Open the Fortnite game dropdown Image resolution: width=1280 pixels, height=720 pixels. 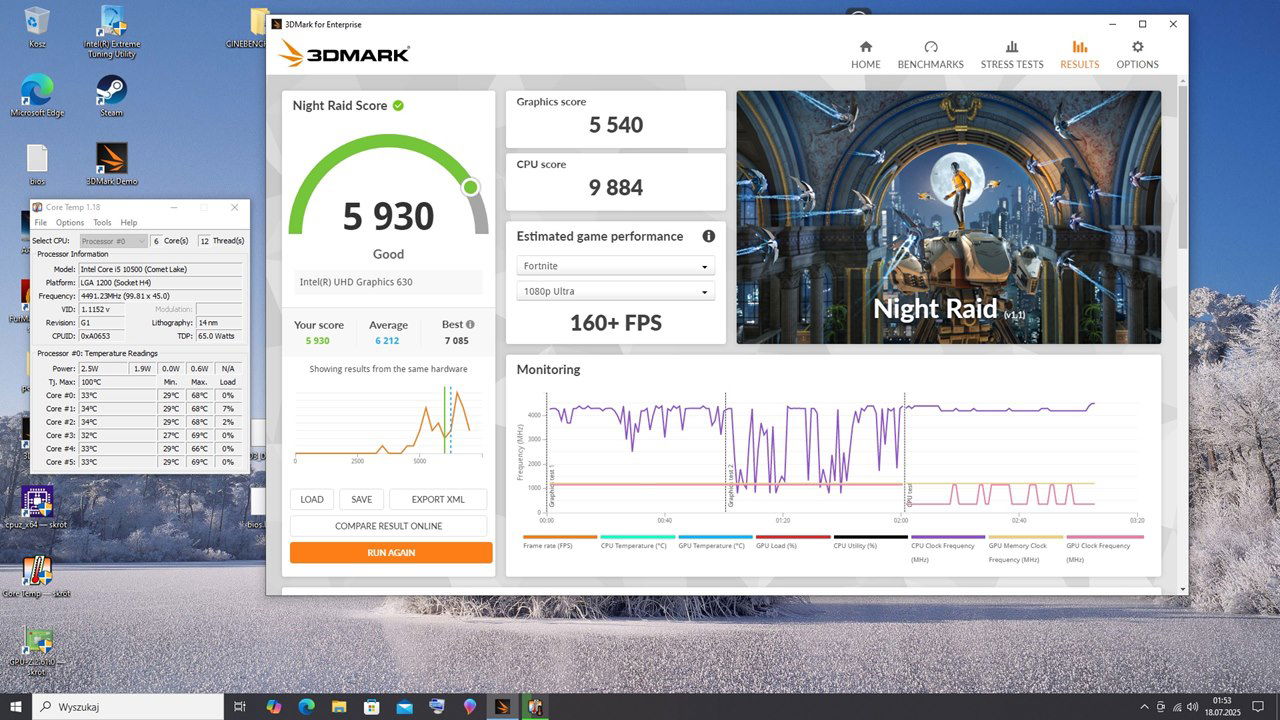pos(615,266)
